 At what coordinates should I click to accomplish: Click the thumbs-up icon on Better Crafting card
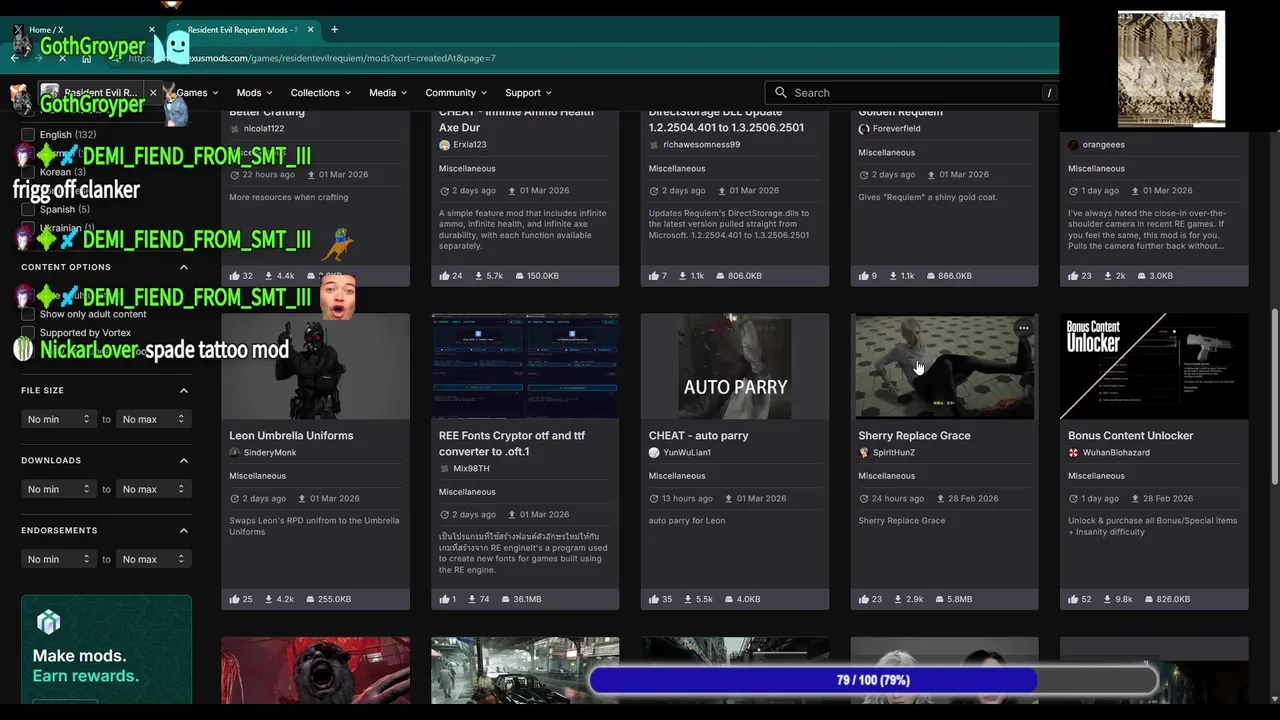tap(234, 276)
